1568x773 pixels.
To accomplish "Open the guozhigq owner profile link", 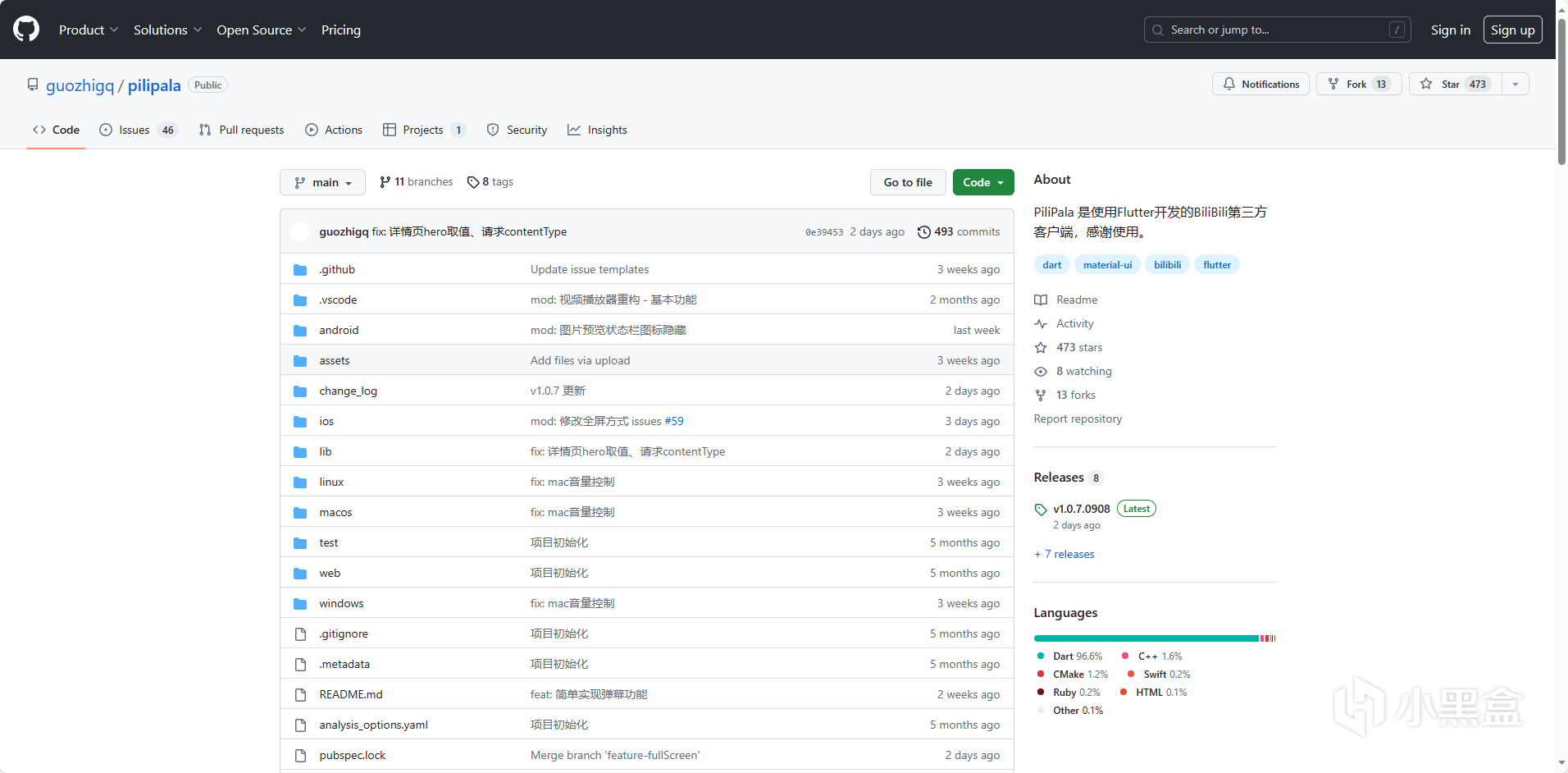I will click(x=80, y=85).
